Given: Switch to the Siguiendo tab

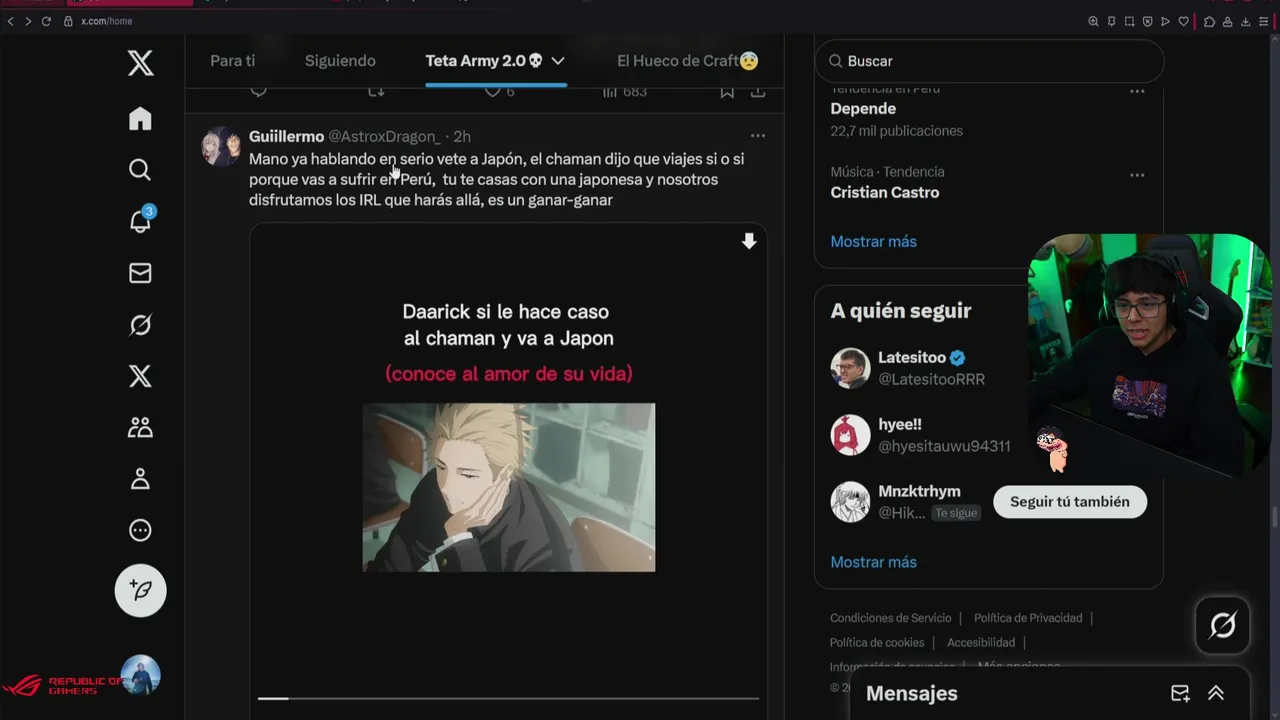Looking at the screenshot, I should (x=340, y=61).
